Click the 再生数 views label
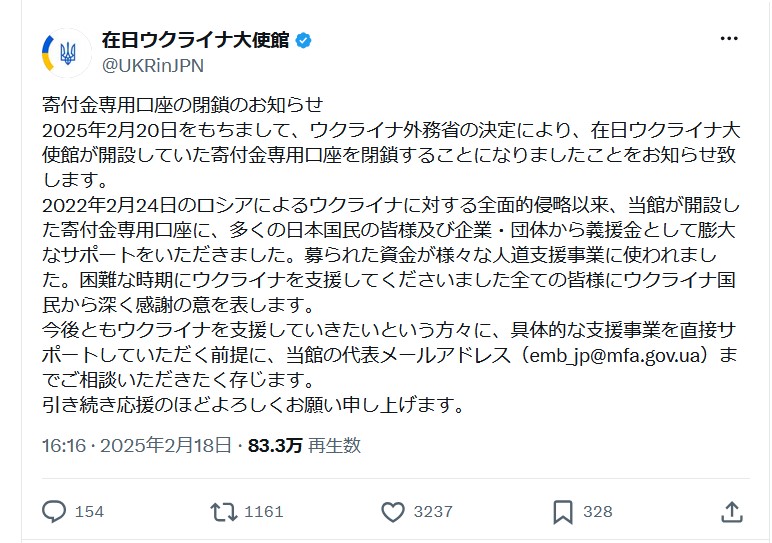This screenshot has height=543, width=772. click(334, 446)
